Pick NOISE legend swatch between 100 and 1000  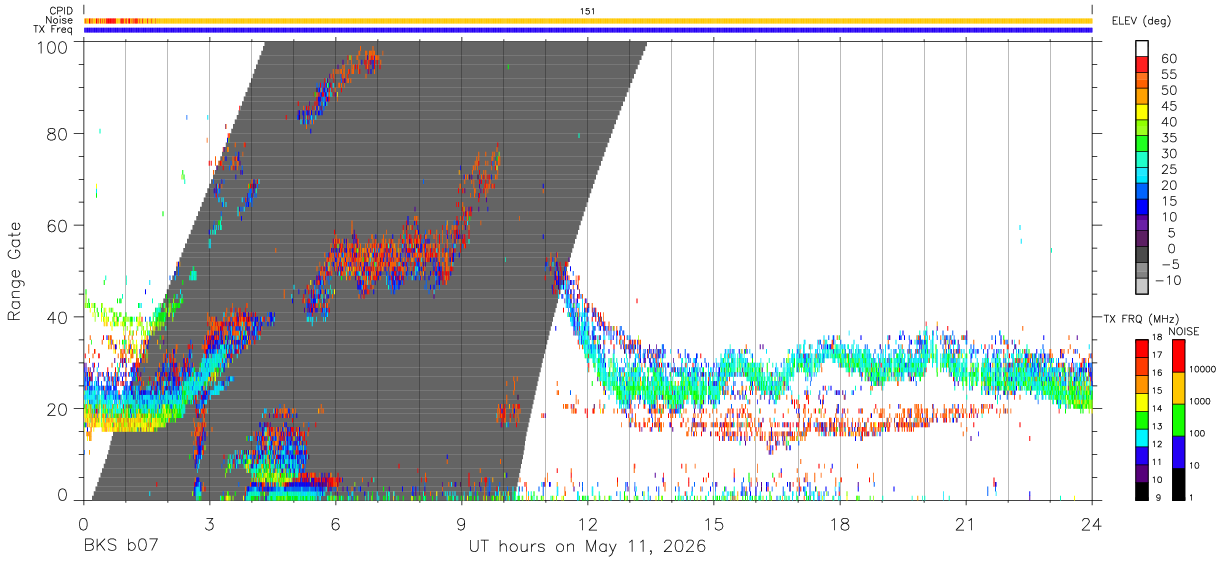(x=1176, y=418)
